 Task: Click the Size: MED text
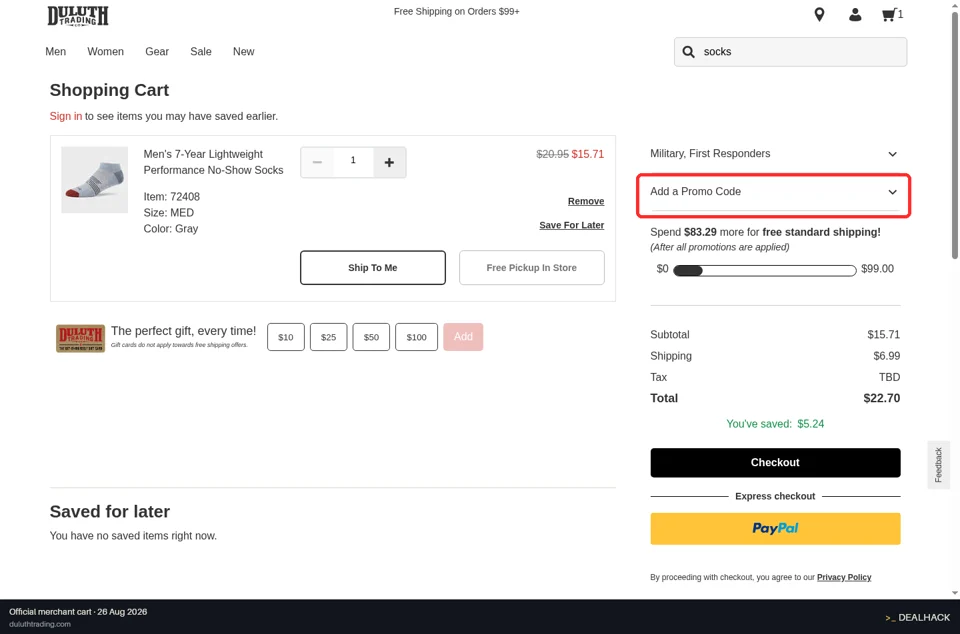(x=168, y=213)
